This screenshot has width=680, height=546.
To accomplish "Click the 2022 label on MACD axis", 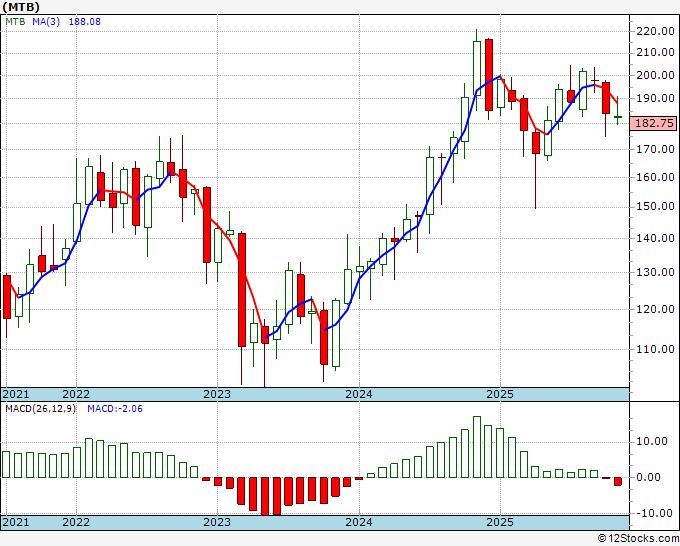I will 76,522.
